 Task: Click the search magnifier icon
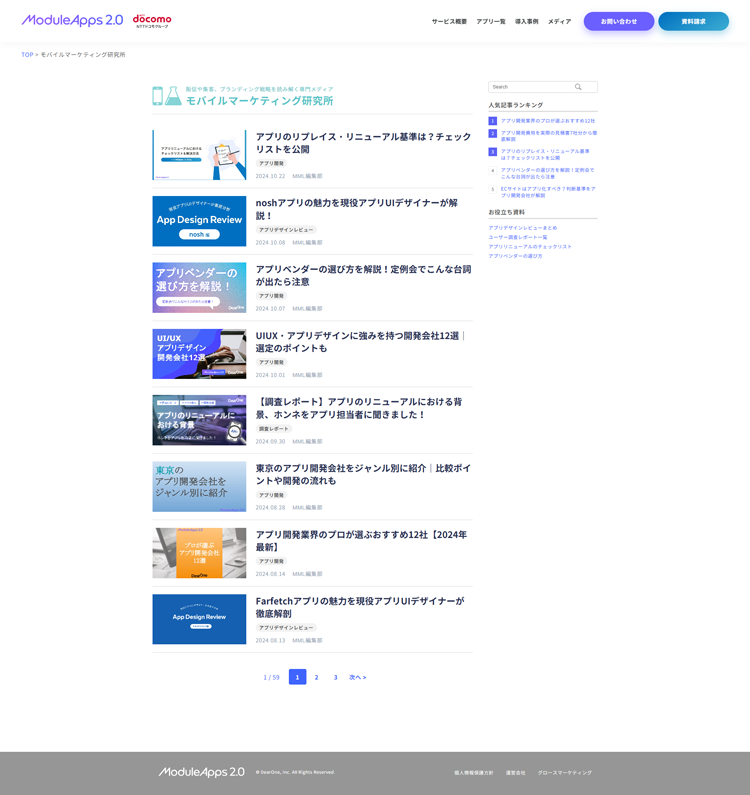click(x=578, y=87)
